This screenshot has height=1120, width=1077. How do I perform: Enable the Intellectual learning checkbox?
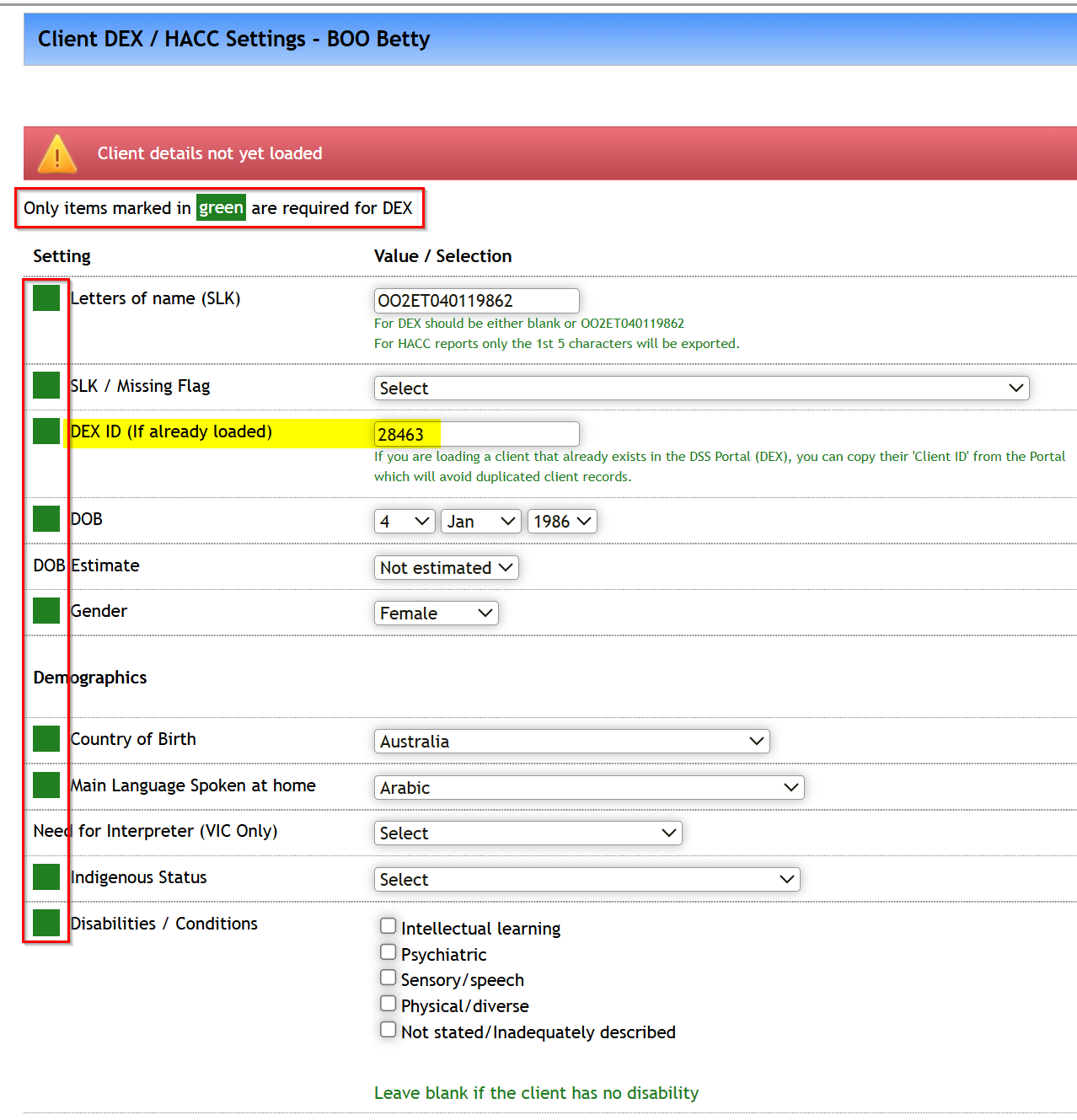pyautogui.click(x=388, y=924)
